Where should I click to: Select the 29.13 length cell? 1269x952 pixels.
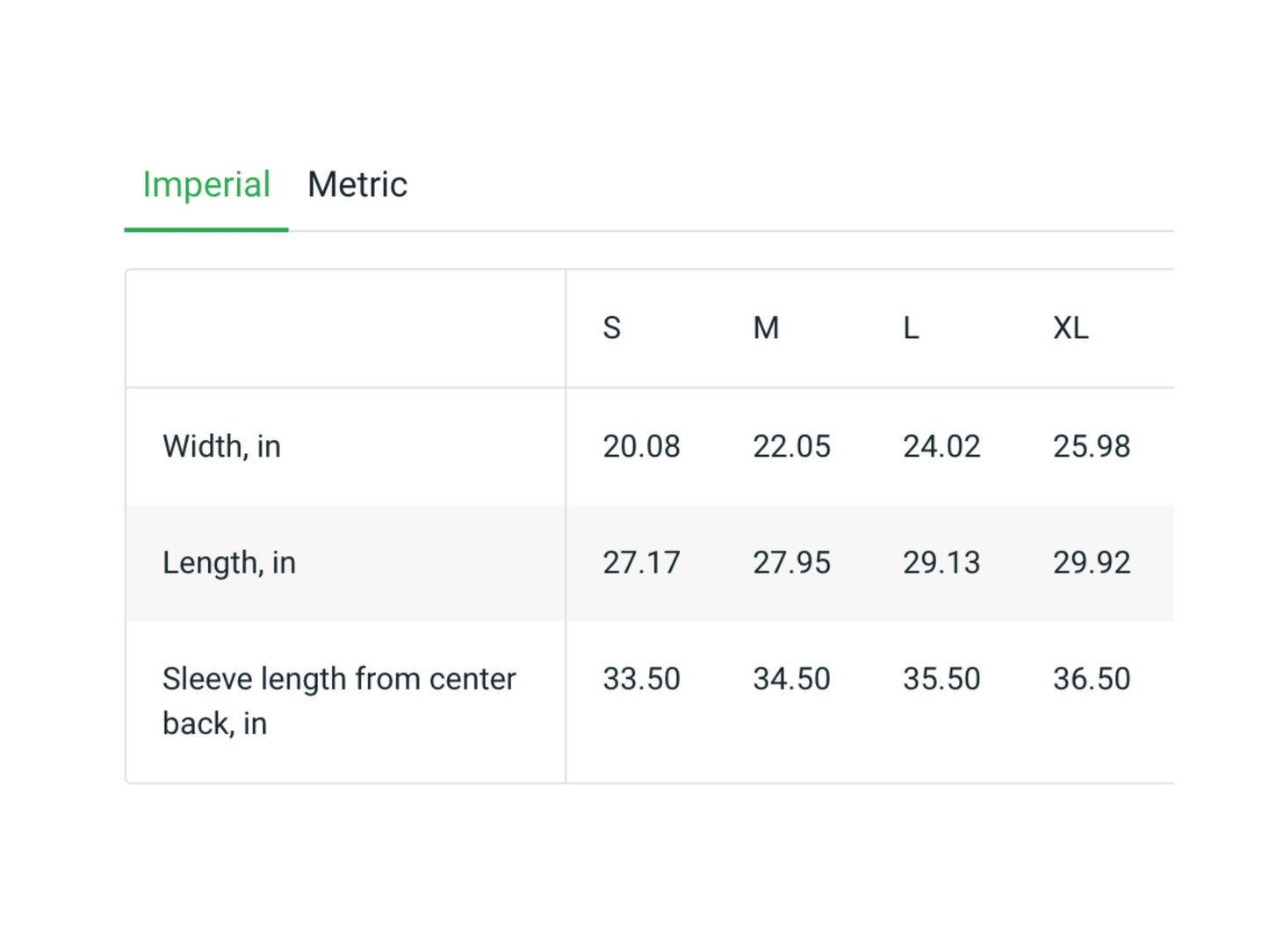[941, 563]
